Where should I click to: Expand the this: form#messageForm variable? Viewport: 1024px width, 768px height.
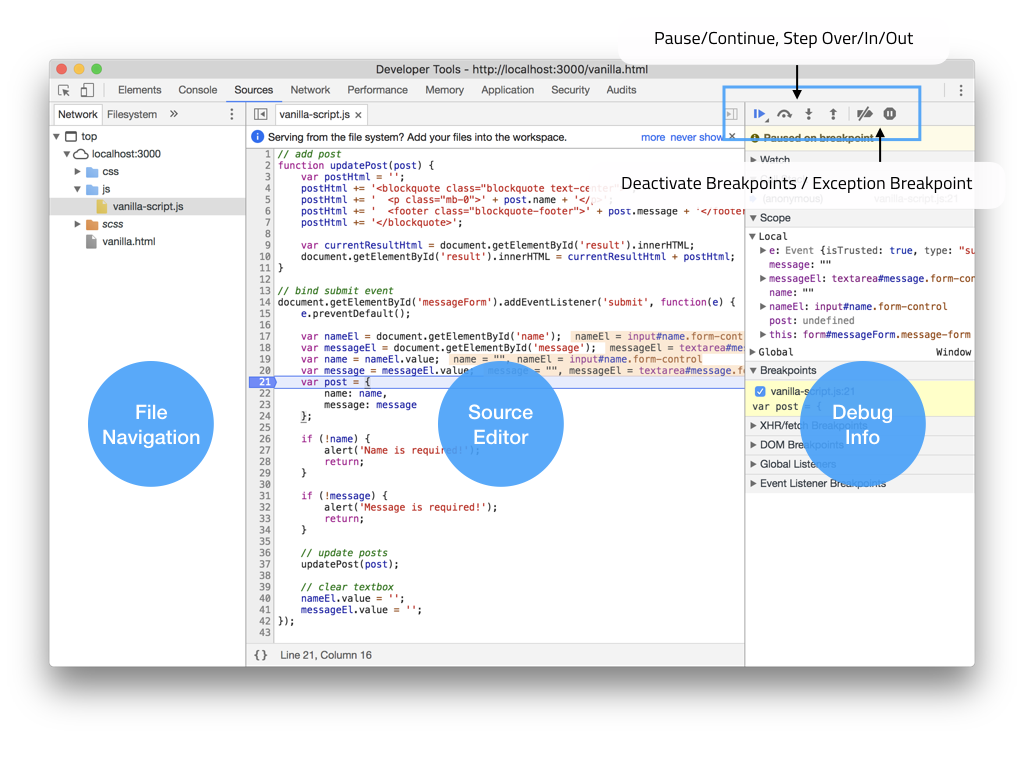[763, 334]
